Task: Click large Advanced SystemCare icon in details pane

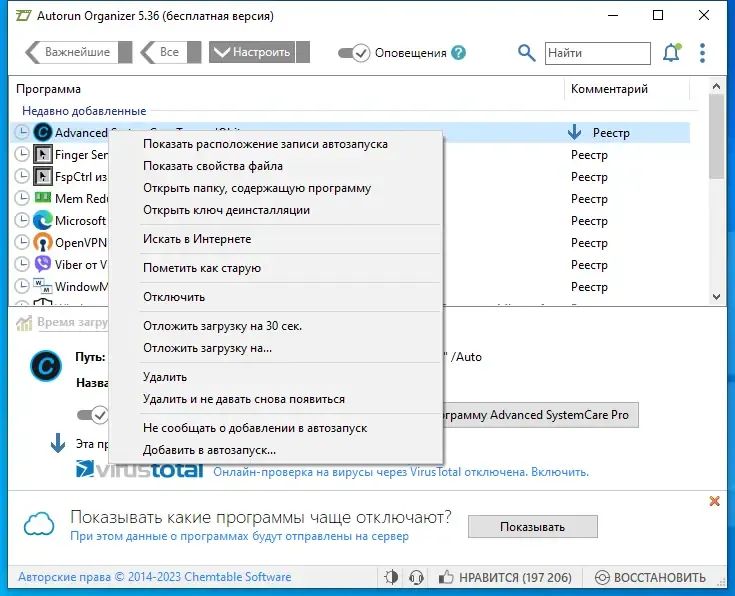Action: point(46,366)
